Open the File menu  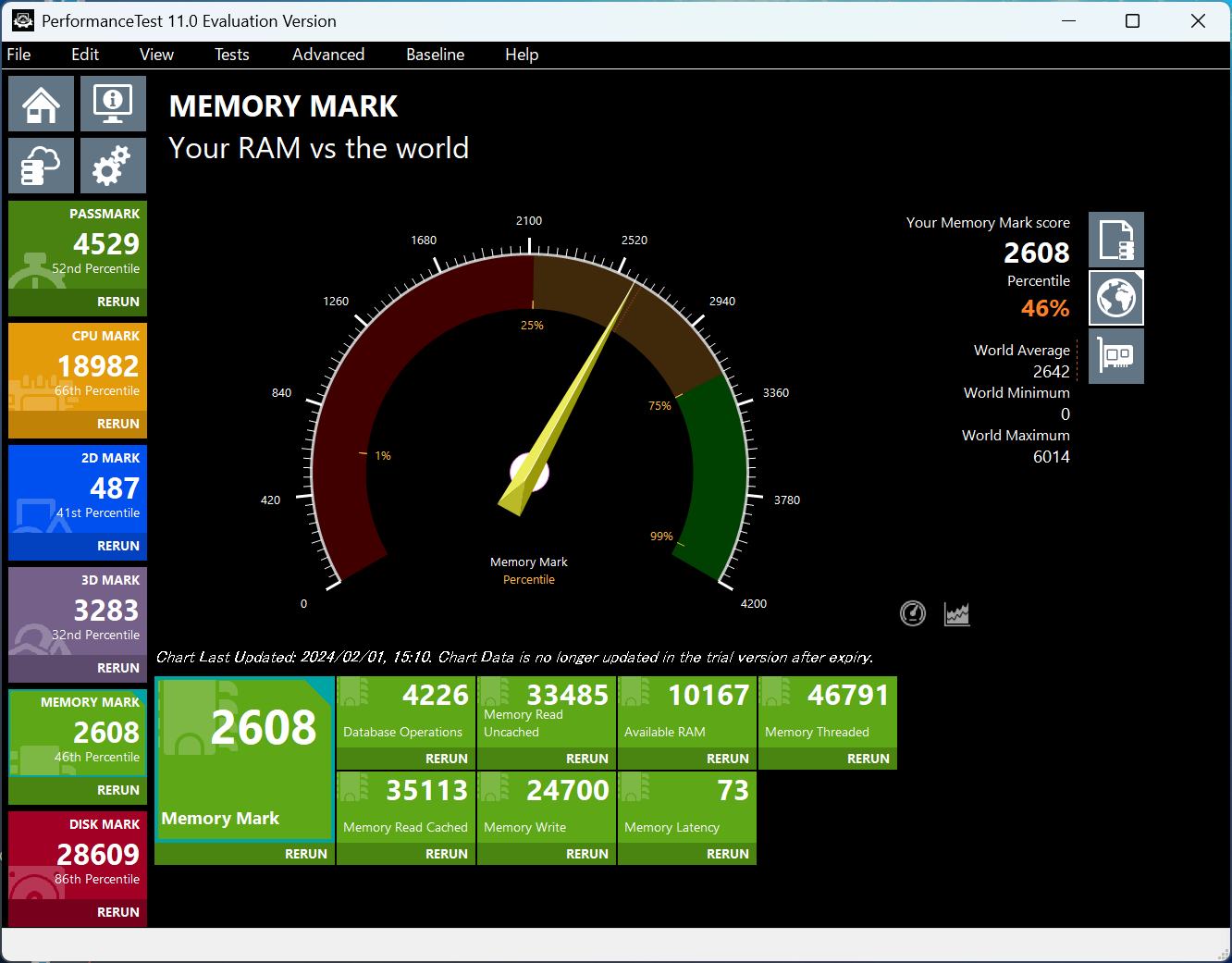tap(18, 55)
